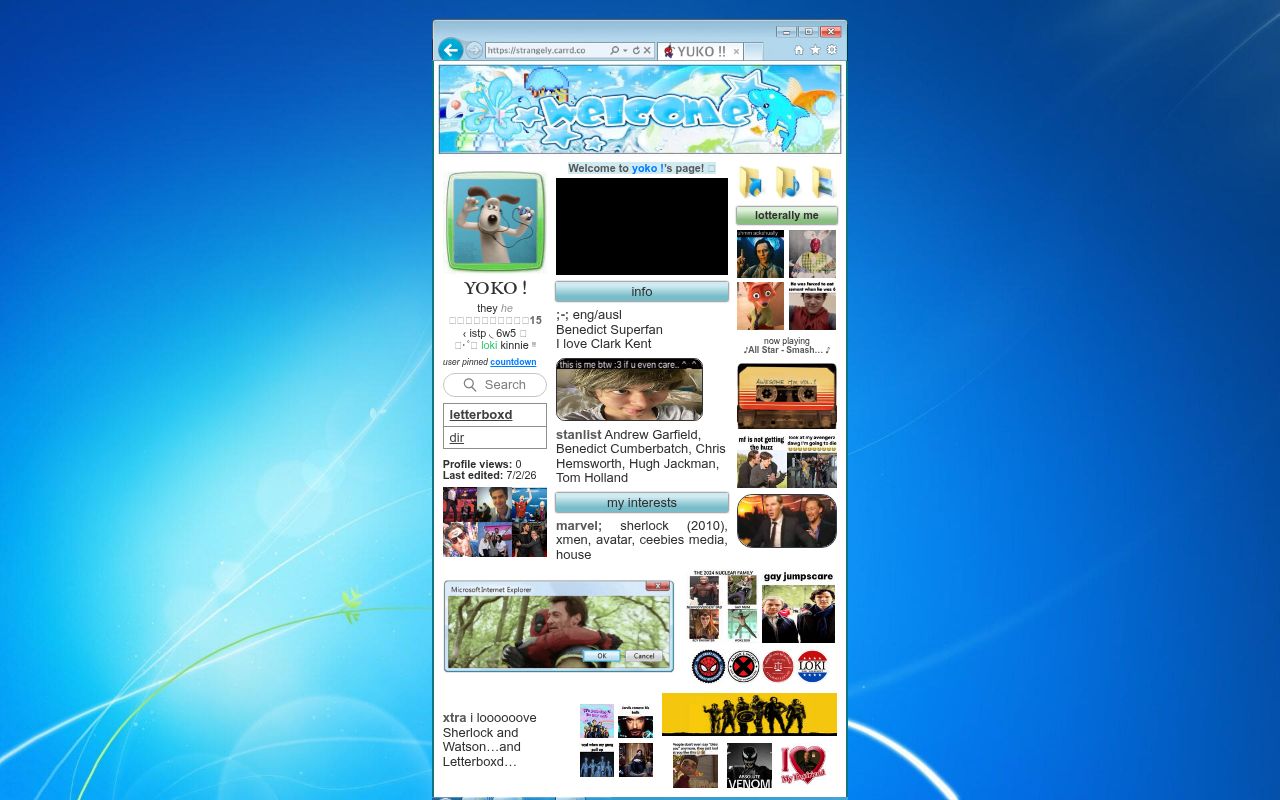
Task: Click the 'forced to eat cement' meme thumbnail
Action: click(x=812, y=306)
